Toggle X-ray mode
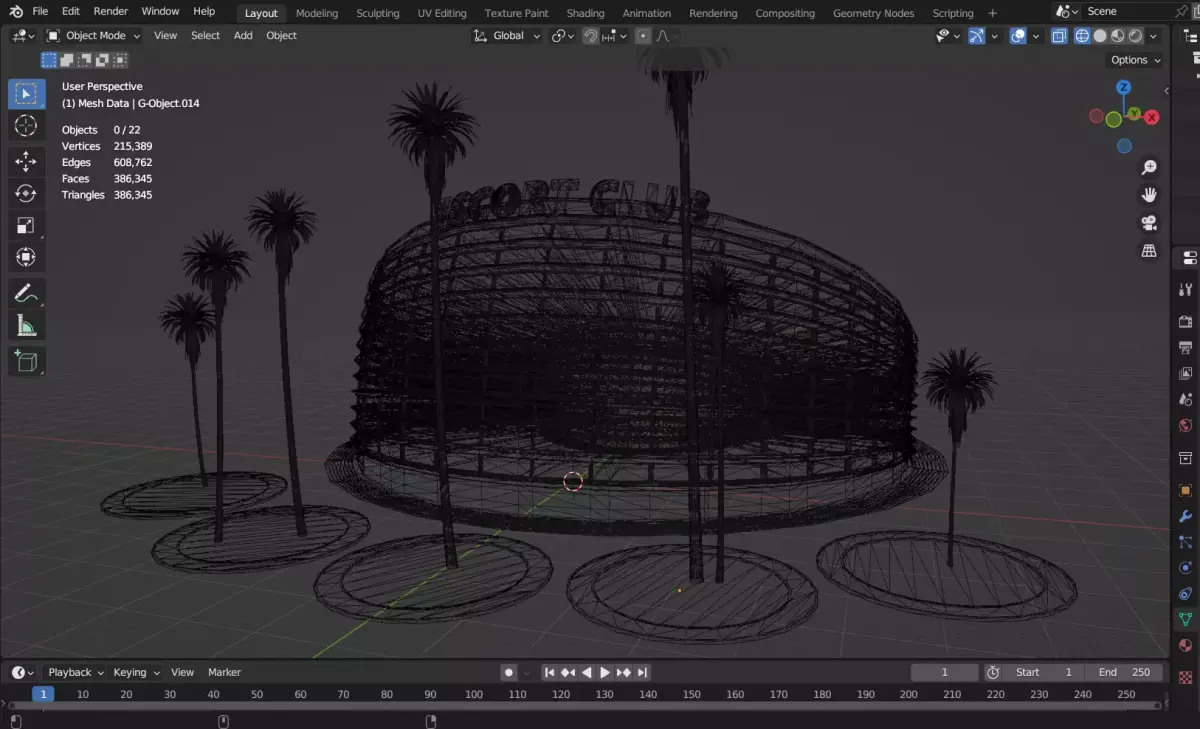 (1059, 36)
